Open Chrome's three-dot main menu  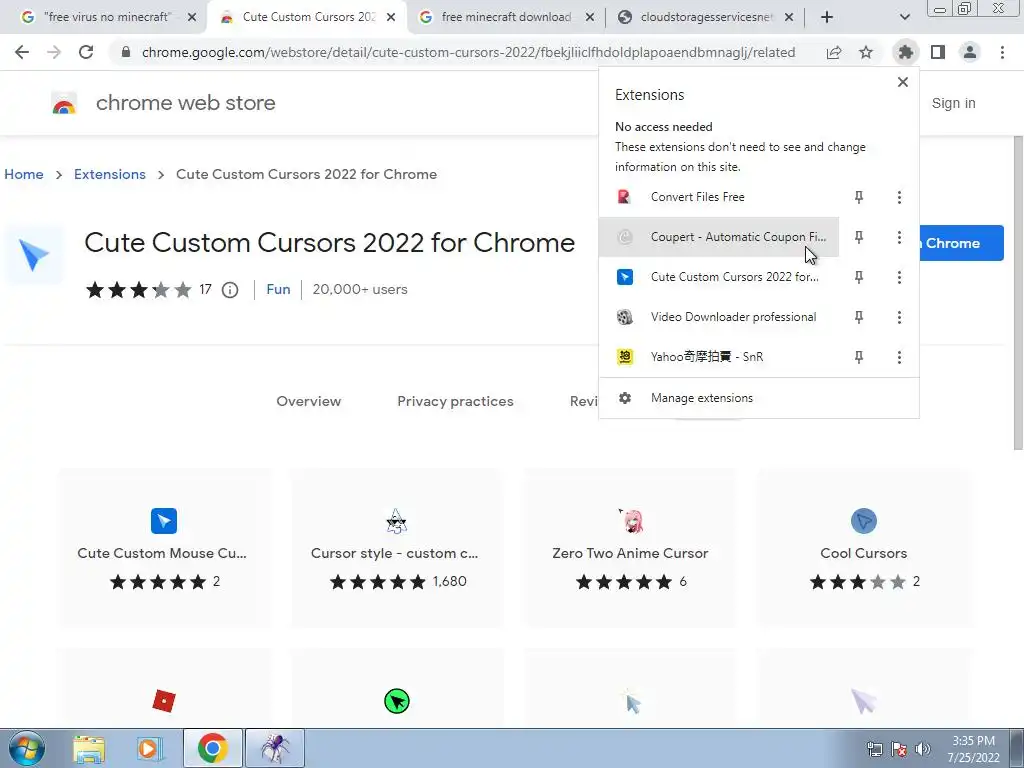click(x=1002, y=52)
